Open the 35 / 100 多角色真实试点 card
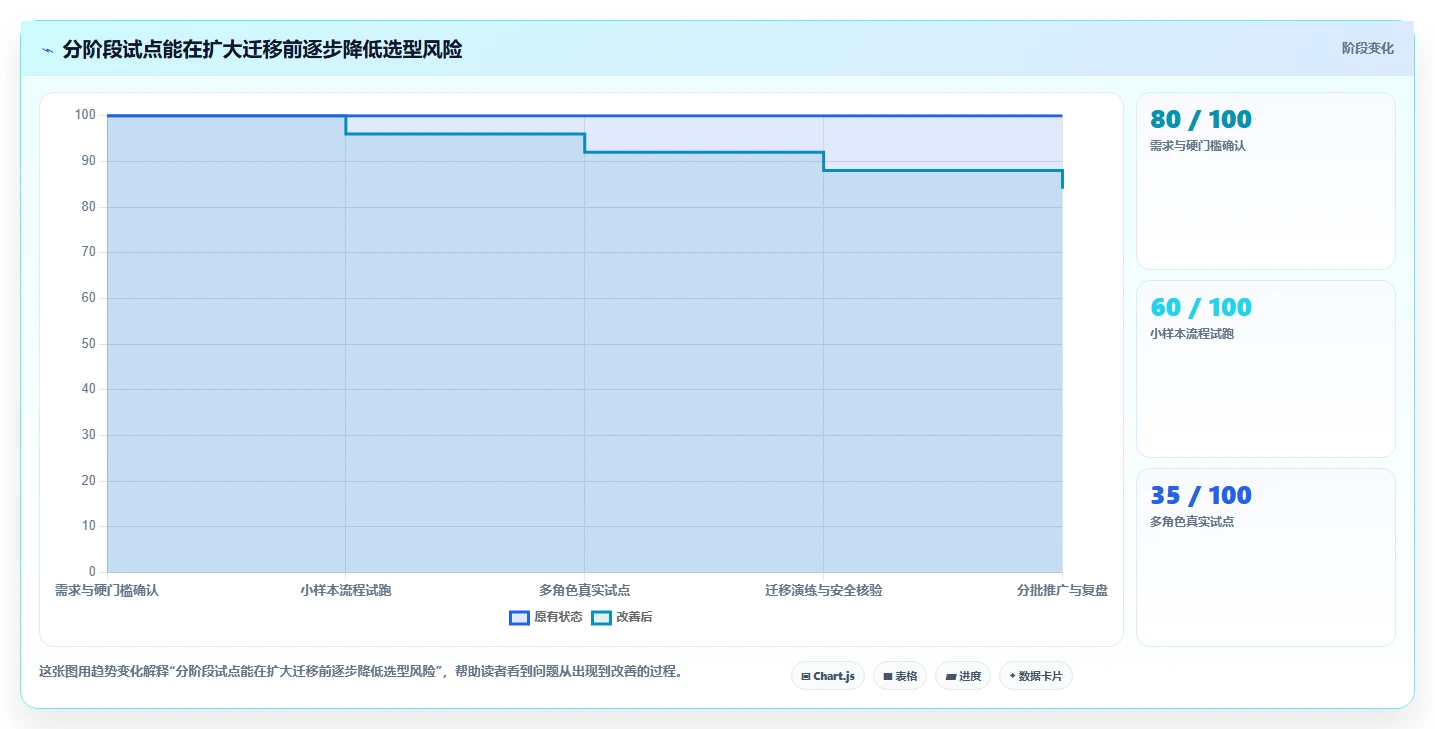Viewport: 1435px width, 729px height. 1265,557
